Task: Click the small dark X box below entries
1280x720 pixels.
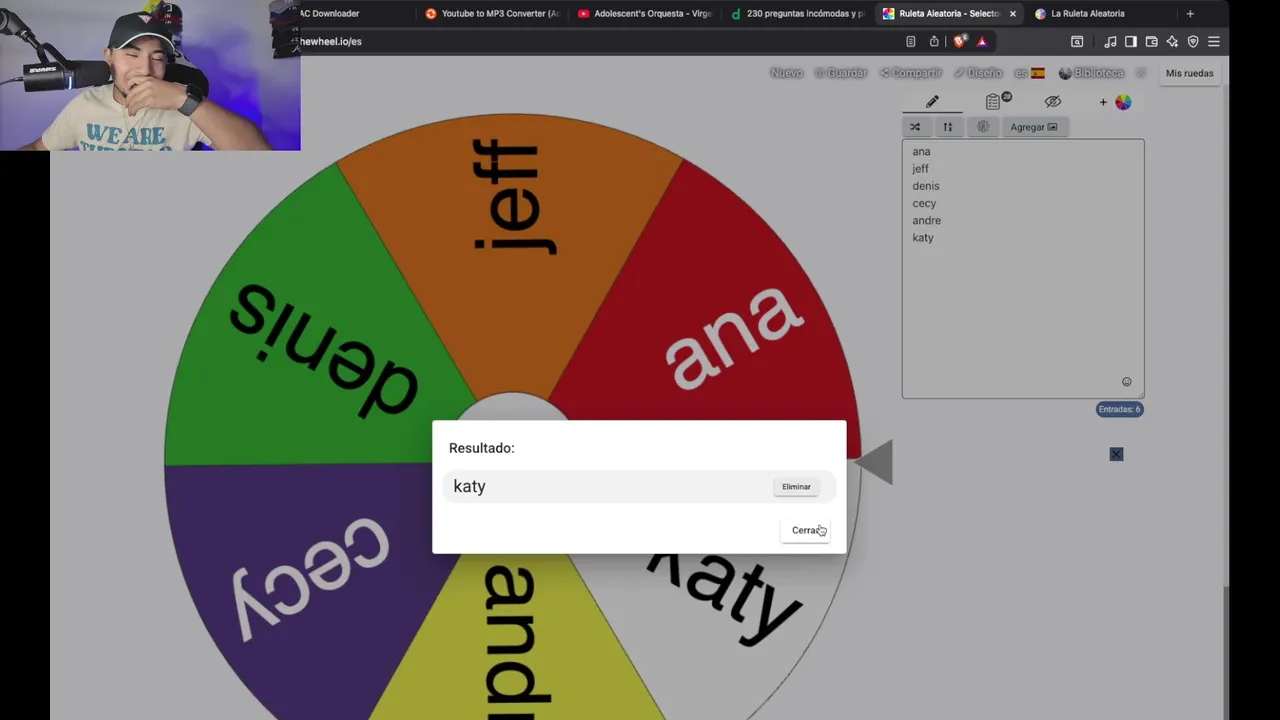Action: (1116, 454)
